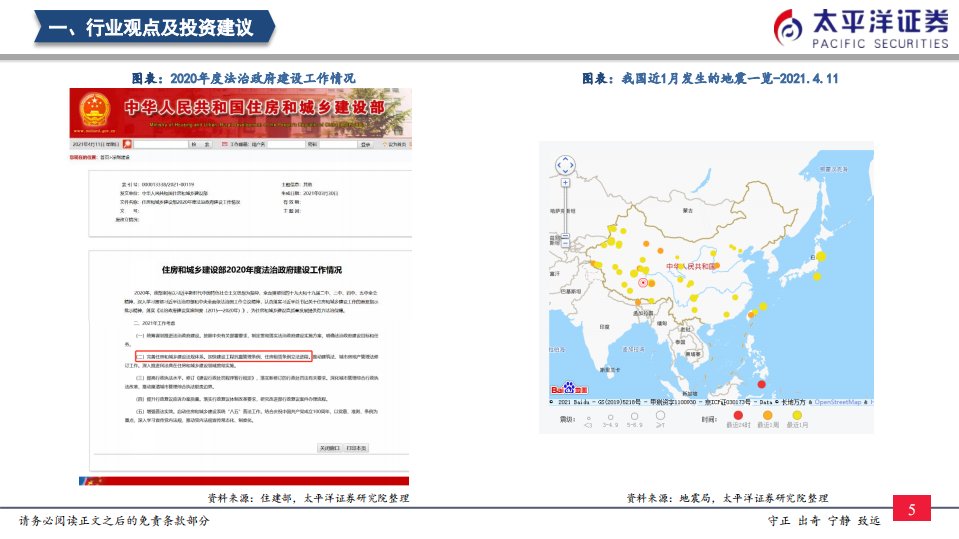Screen dimensions: 959x539
Task: Click the 检索 search button
Action: click(x=201, y=144)
